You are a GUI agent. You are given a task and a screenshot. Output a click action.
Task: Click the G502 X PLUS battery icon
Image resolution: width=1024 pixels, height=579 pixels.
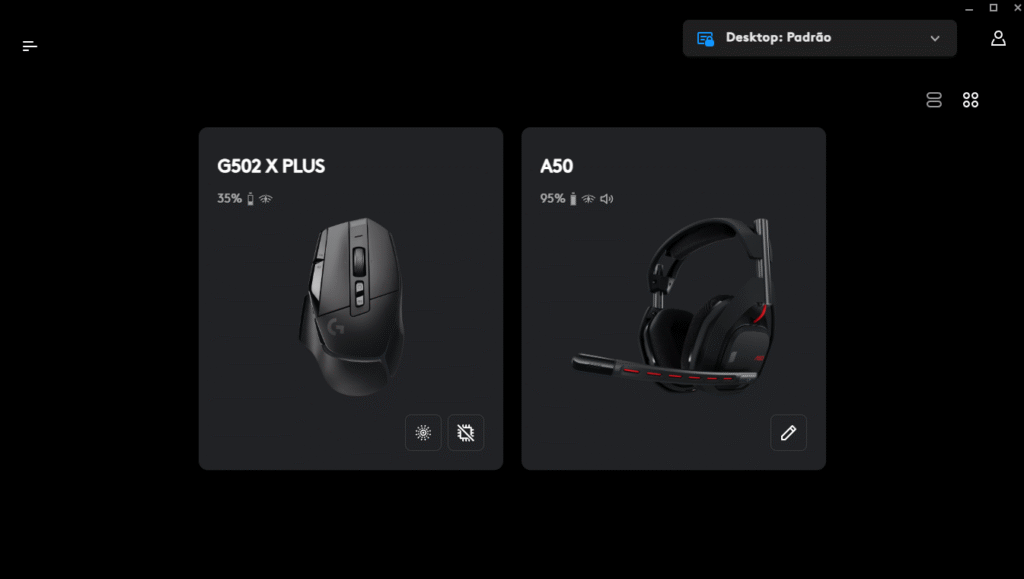click(x=250, y=199)
